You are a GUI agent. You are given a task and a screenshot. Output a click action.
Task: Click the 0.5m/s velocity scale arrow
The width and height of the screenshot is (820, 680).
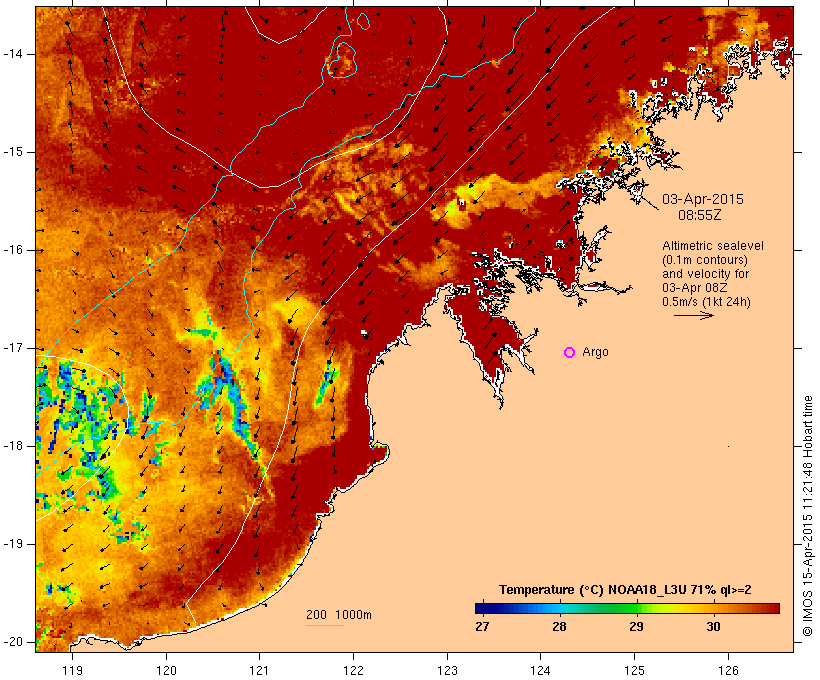point(694,315)
